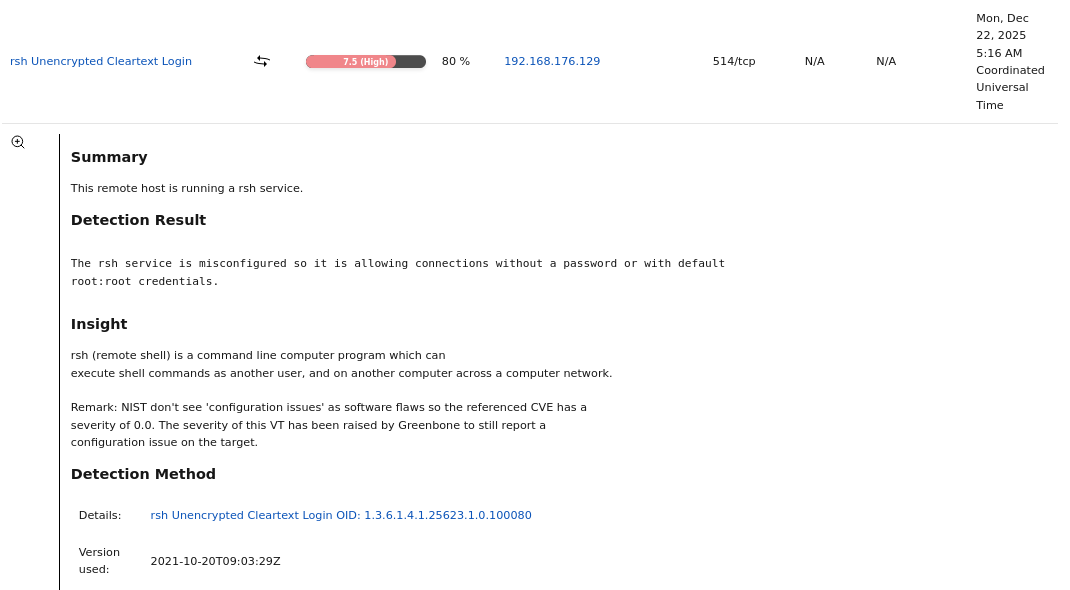Select the 514/tcp port location value

click(x=734, y=61)
